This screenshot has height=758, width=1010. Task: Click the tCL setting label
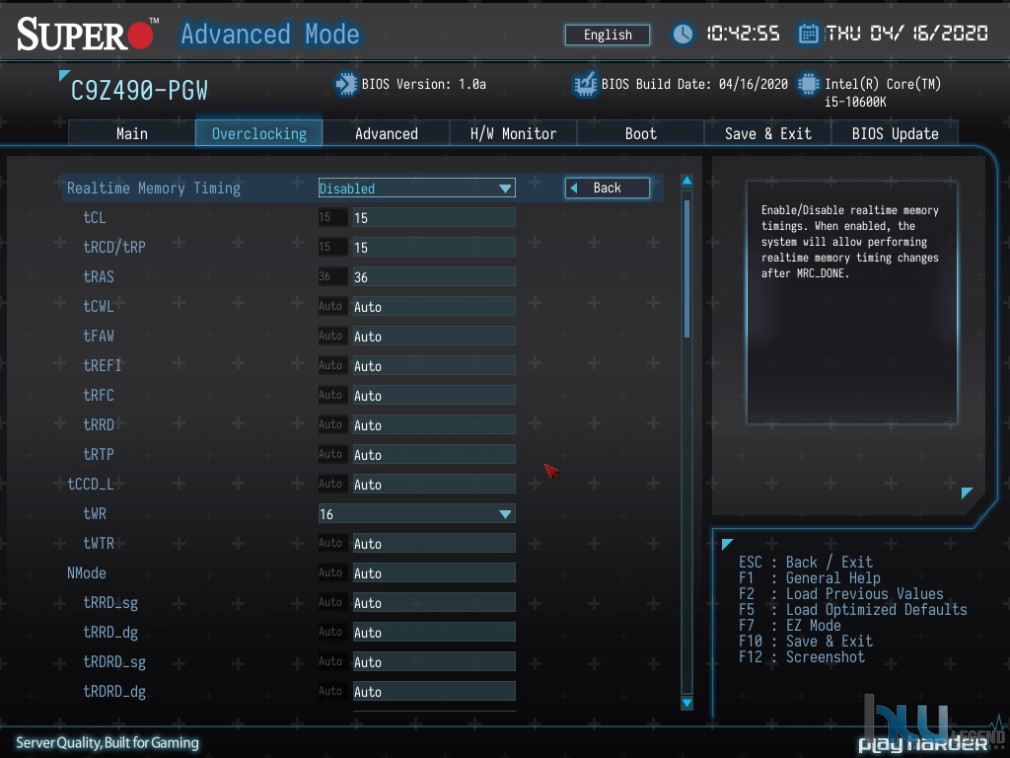pos(95,218)
